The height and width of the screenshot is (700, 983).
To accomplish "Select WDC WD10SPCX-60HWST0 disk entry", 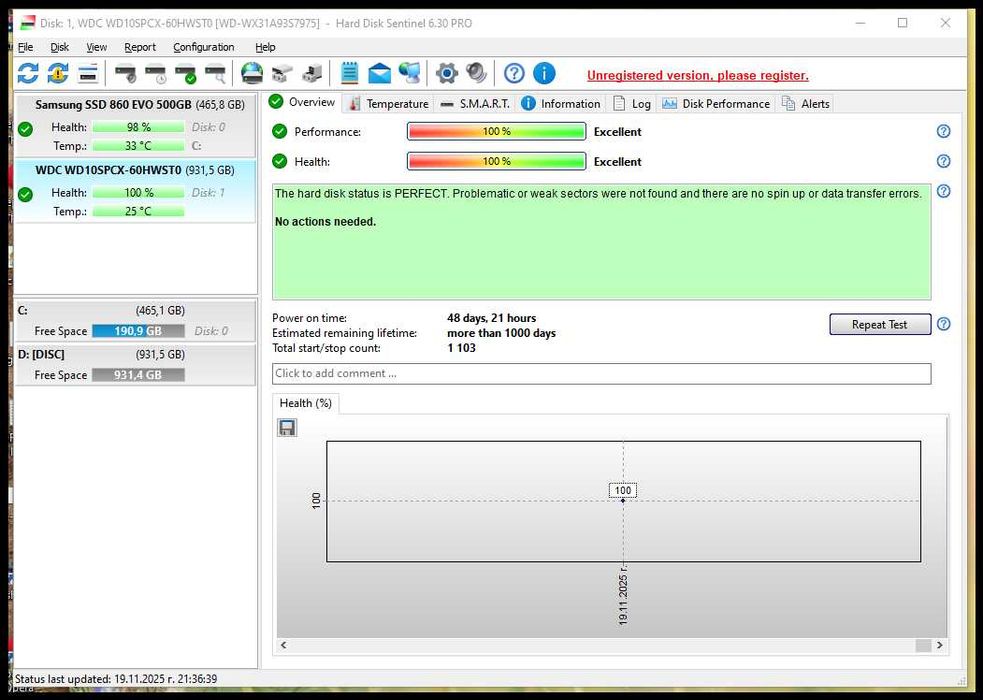I will (135, 191).
